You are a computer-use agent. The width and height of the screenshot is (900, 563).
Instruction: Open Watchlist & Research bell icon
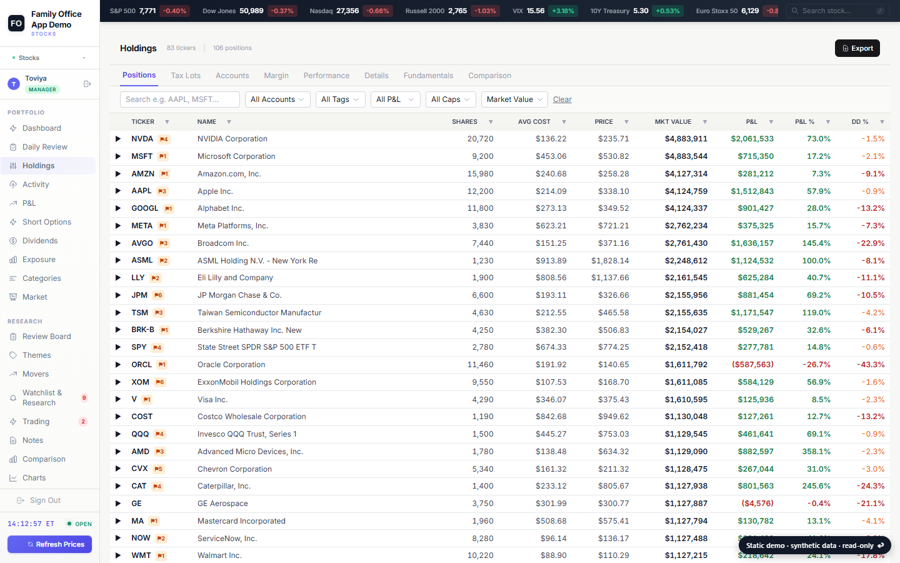coord(13,398)
